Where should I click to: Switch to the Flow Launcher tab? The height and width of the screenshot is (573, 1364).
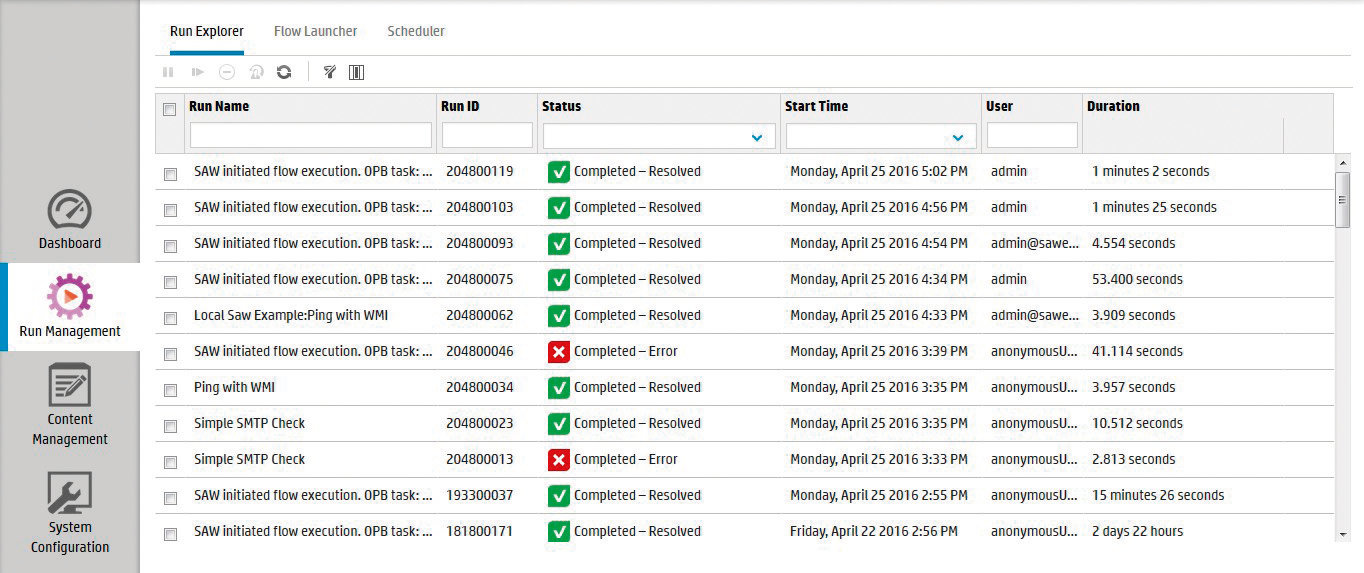click(x=315, y=31)
